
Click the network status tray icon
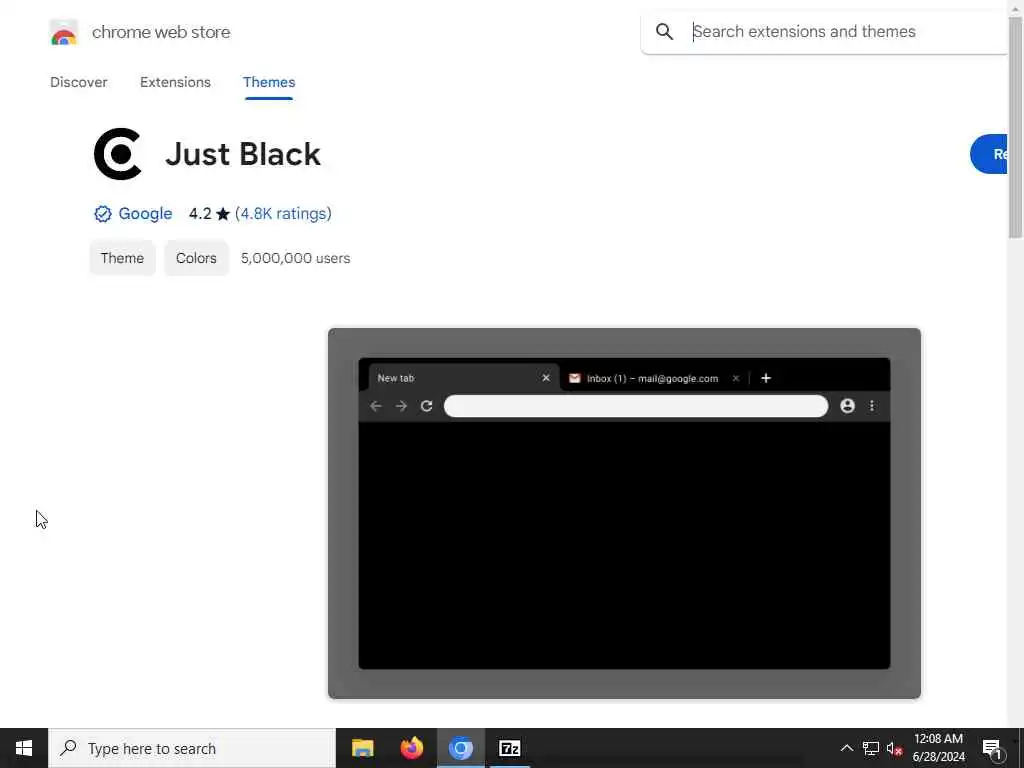[871, 748]
